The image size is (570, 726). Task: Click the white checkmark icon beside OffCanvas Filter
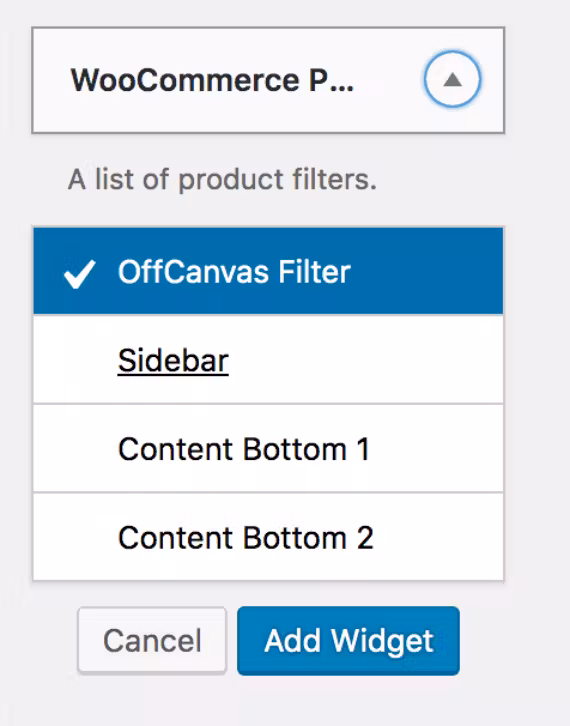tap(80, 274)
